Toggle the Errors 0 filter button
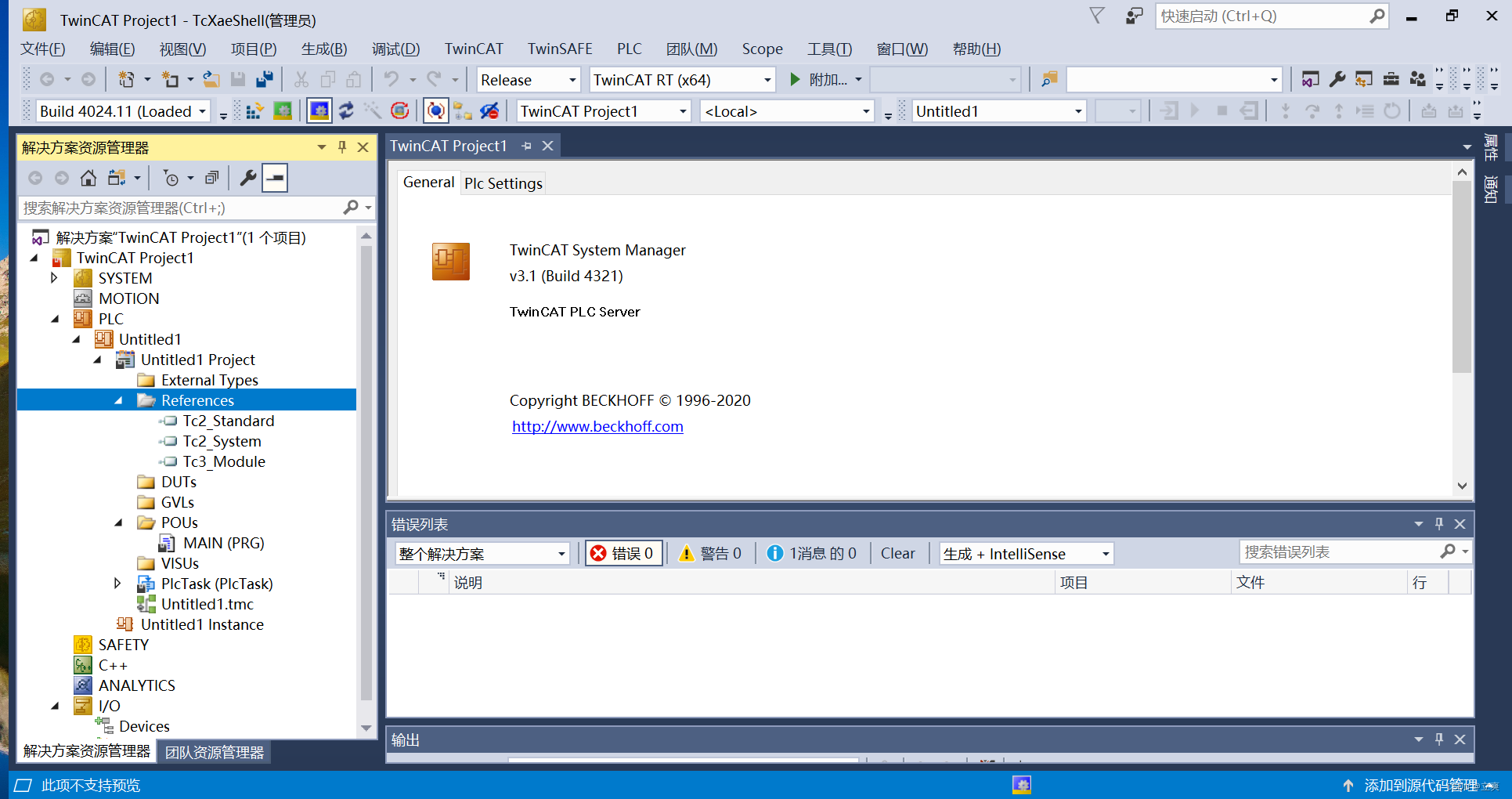This screenshot has height=799, width=1512. [623, 553]
